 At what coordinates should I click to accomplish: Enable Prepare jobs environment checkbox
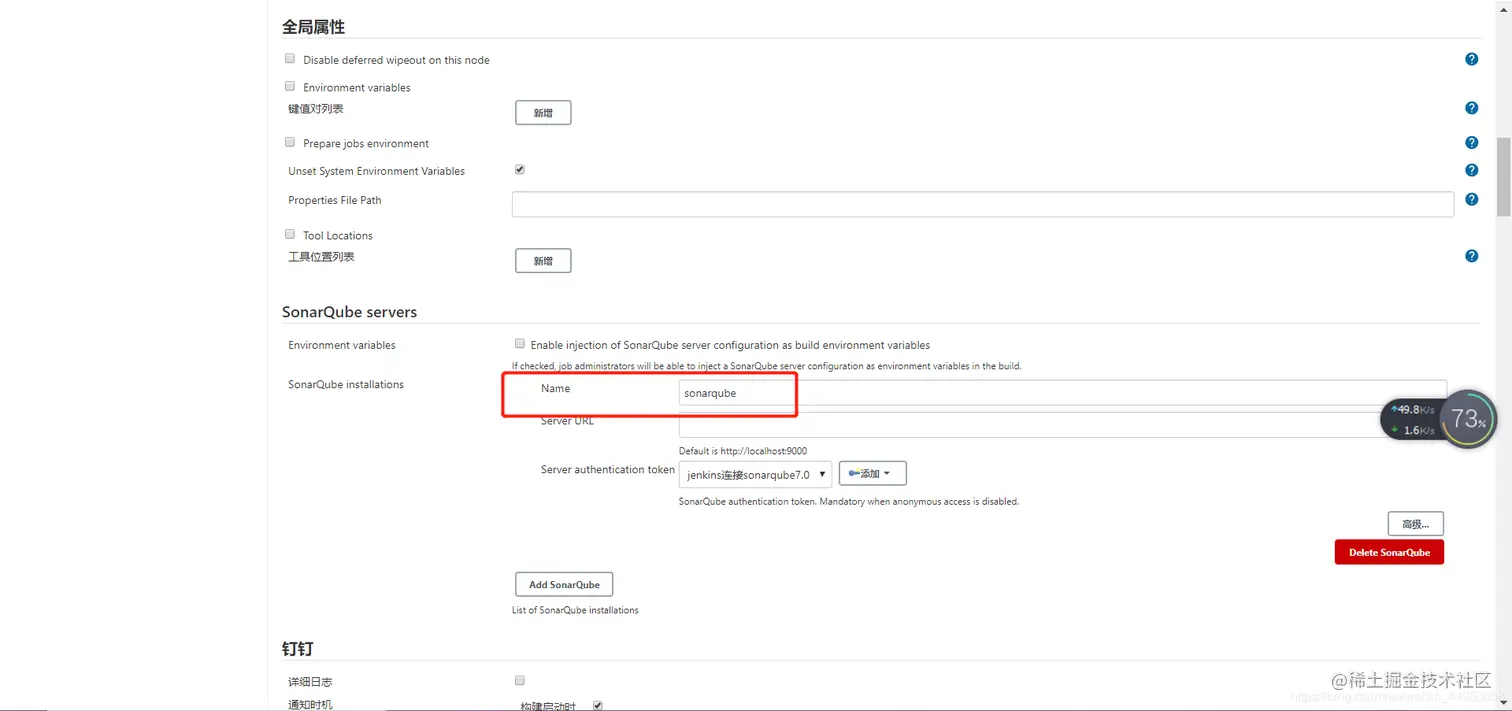point(290,143)
